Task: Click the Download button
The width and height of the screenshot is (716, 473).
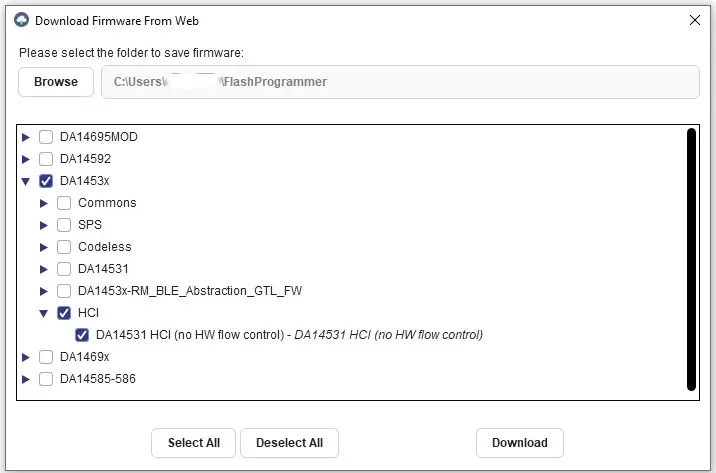Action: pyautogui.click(x=519, y=443)
